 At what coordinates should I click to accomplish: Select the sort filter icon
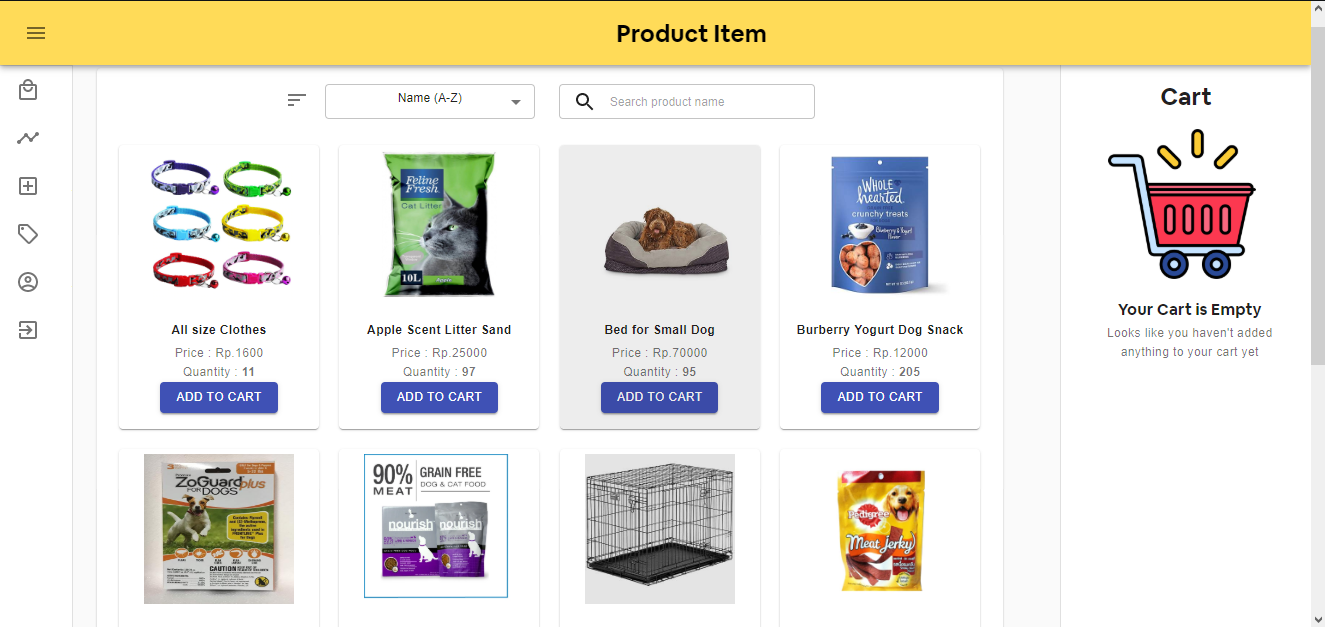tap(296, 100)
